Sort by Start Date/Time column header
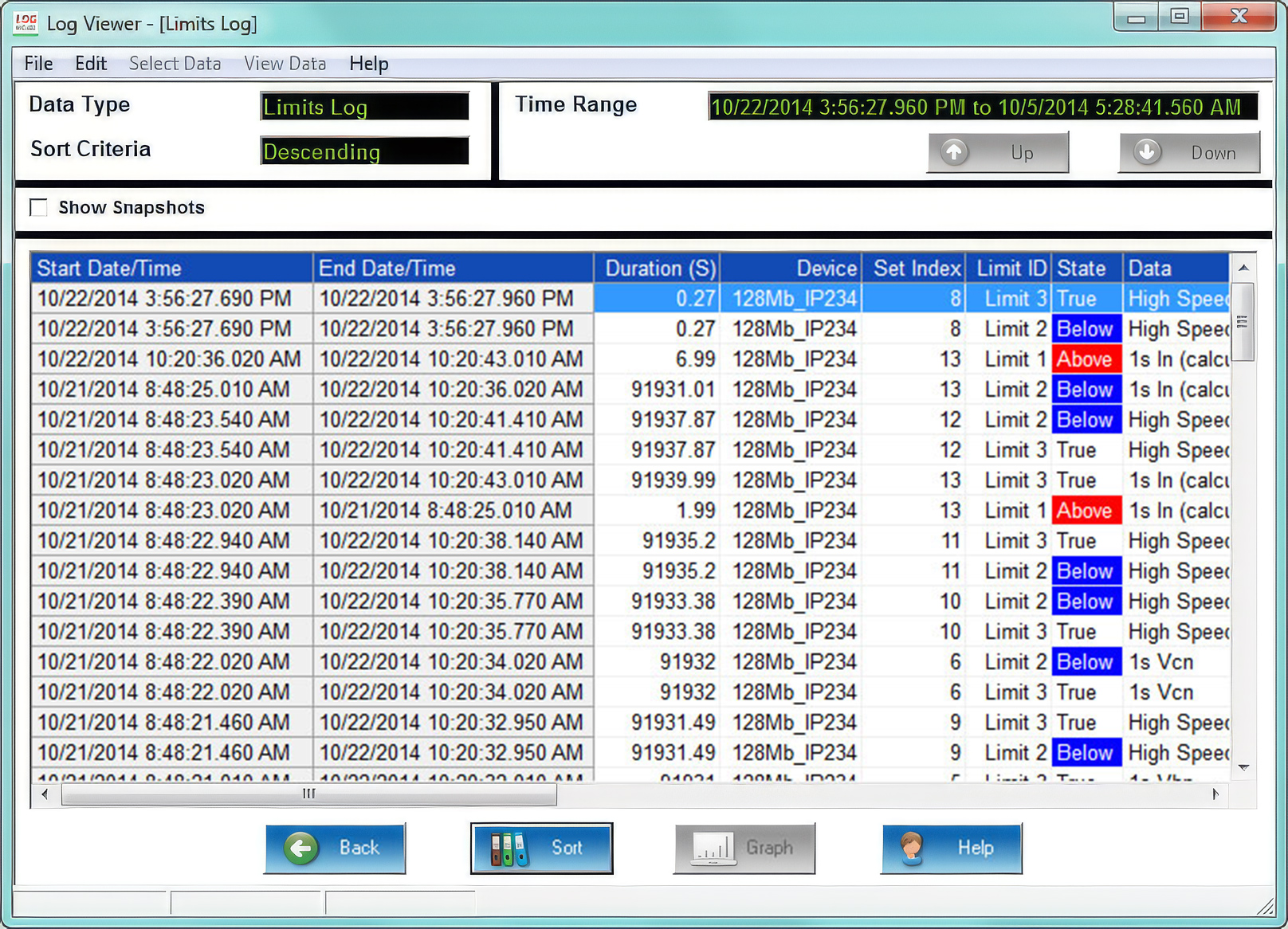The width and height of the screenshot is (1288, 929). point(171,269)
